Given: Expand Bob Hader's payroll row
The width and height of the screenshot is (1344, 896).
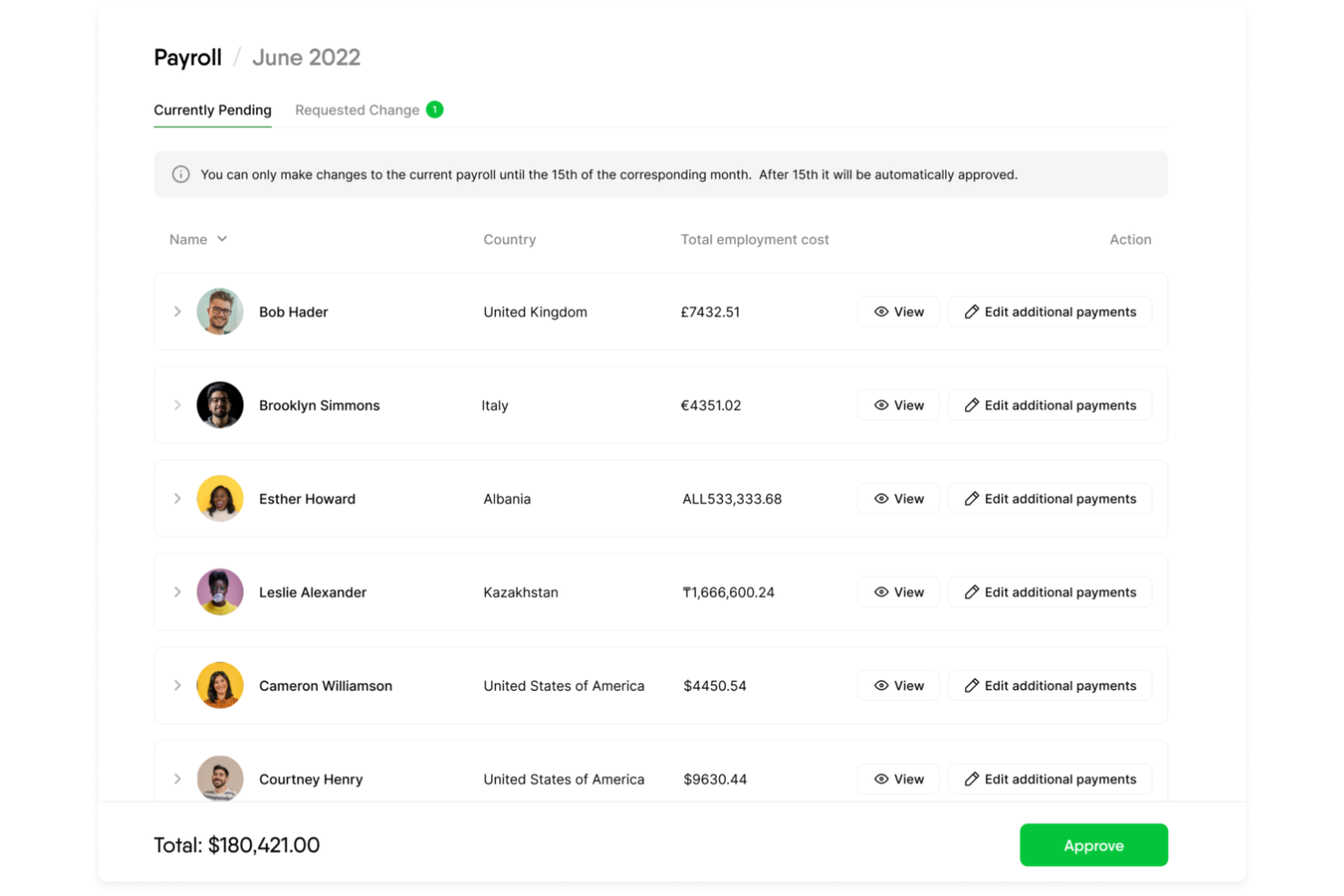Looking at the screenshot, I should (178, 311).
